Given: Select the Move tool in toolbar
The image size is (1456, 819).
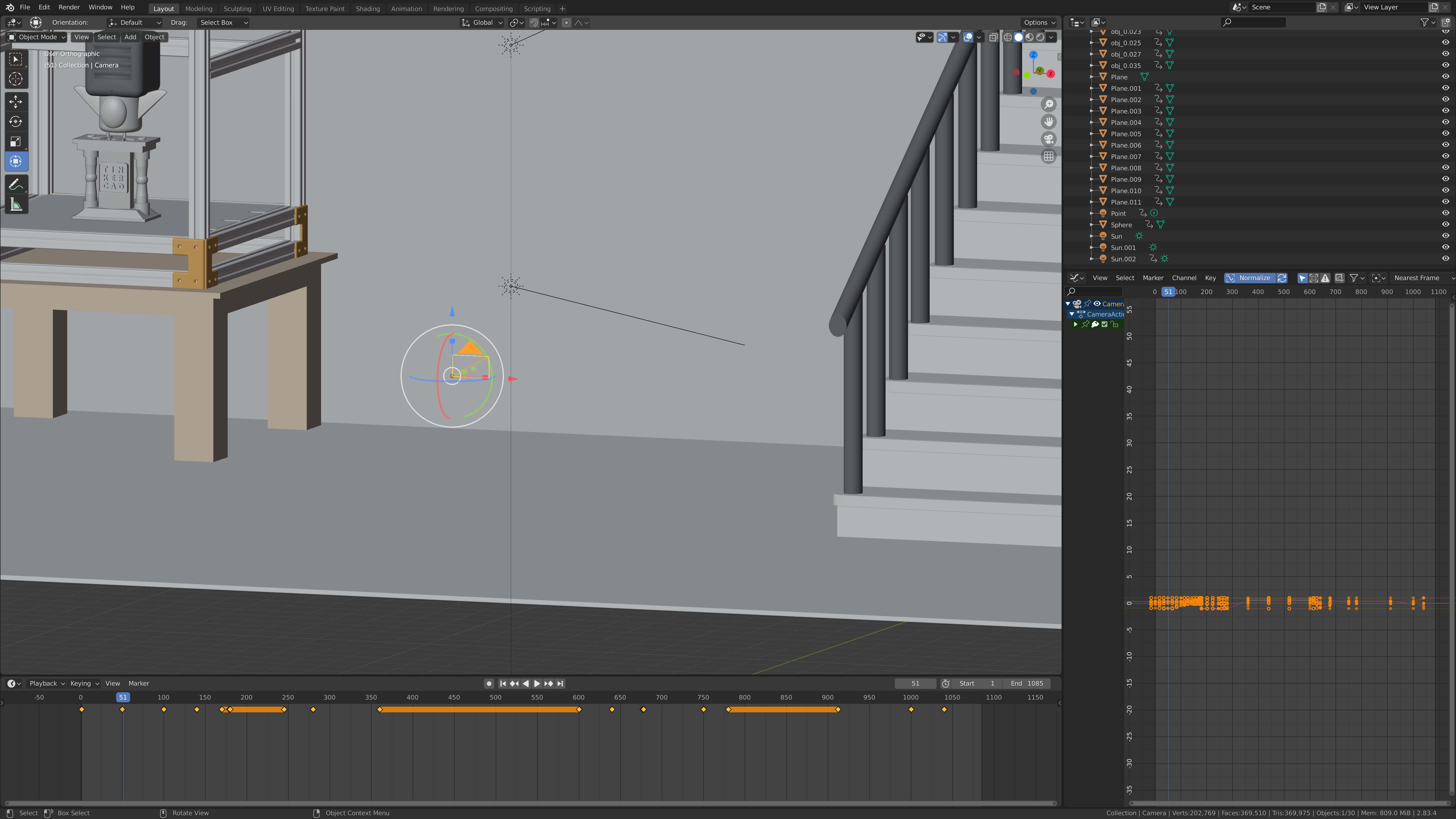Looking at the screenshot, I should click(16, 102).
